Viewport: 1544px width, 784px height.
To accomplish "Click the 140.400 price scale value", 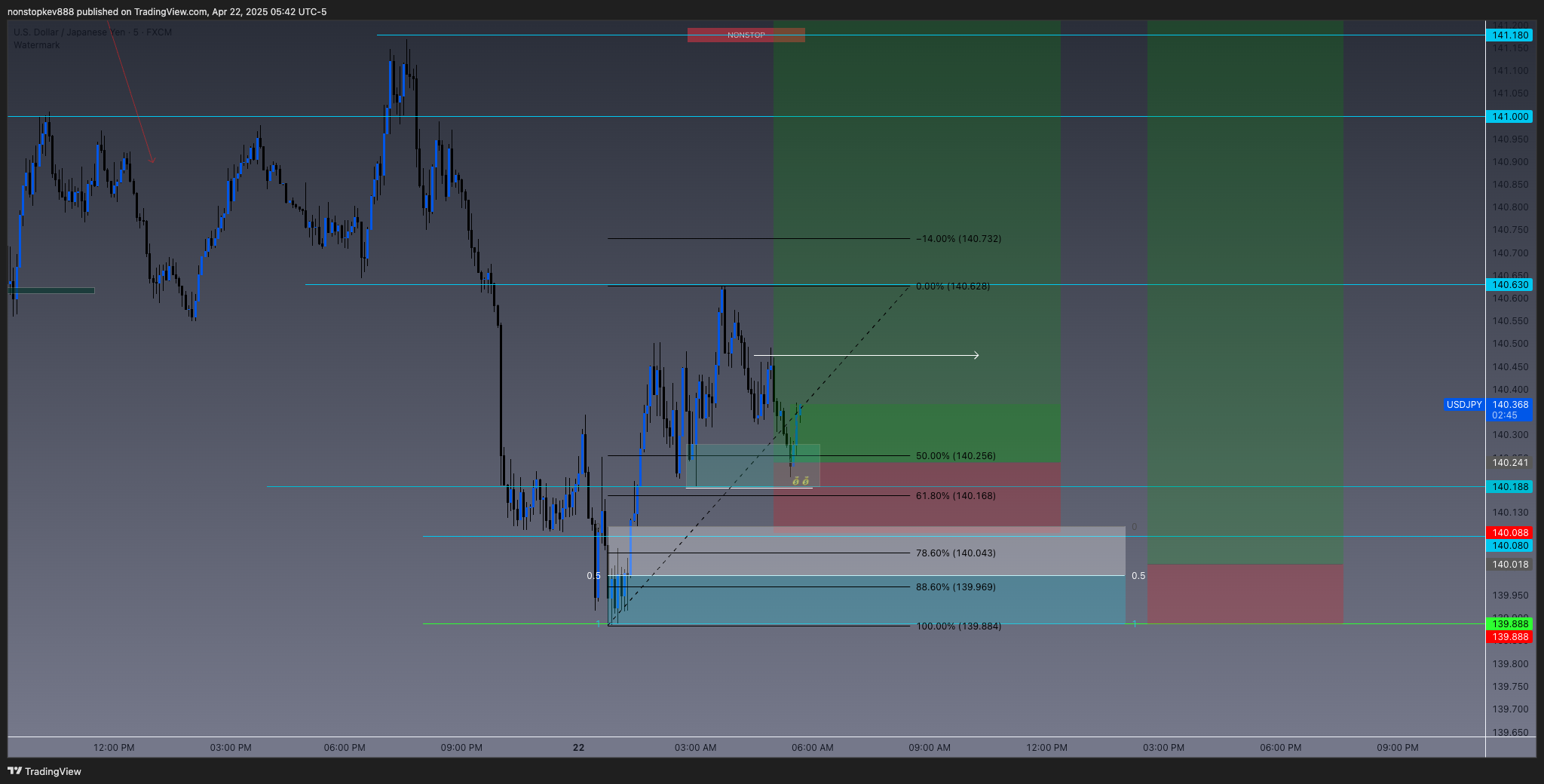I will click(x=1511, y=390).
